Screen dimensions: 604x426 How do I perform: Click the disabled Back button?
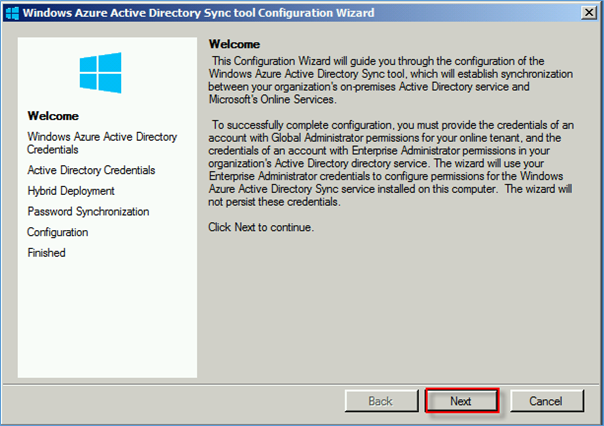pos(381,401)
